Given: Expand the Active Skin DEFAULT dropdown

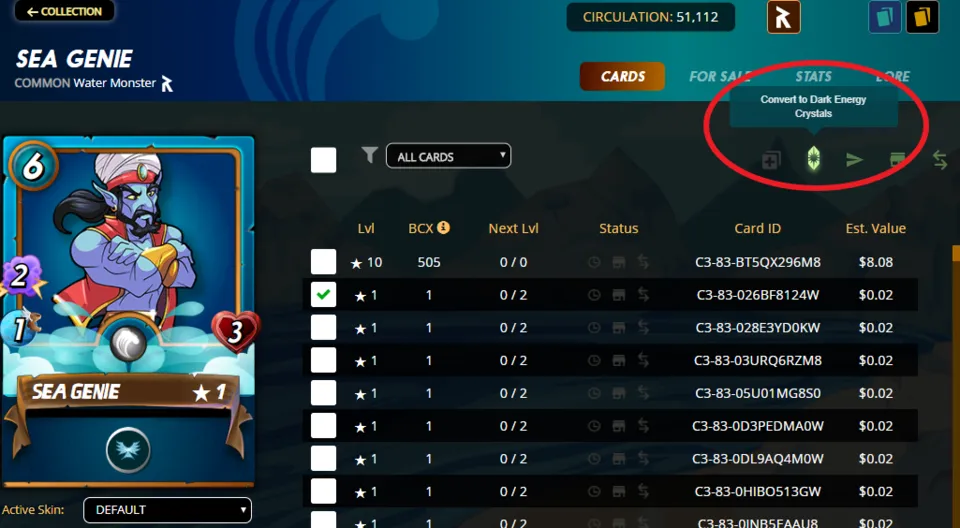Looking at the screenshot, I should pos(167,510).
